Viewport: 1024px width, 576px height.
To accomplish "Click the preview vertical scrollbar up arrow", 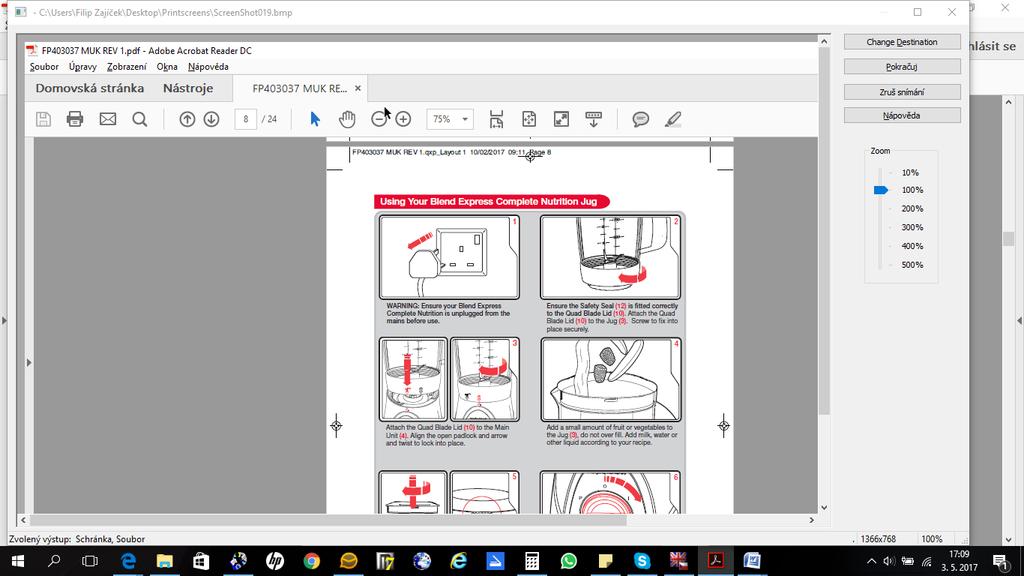I will pyautogui.click(x=824, y=41).
